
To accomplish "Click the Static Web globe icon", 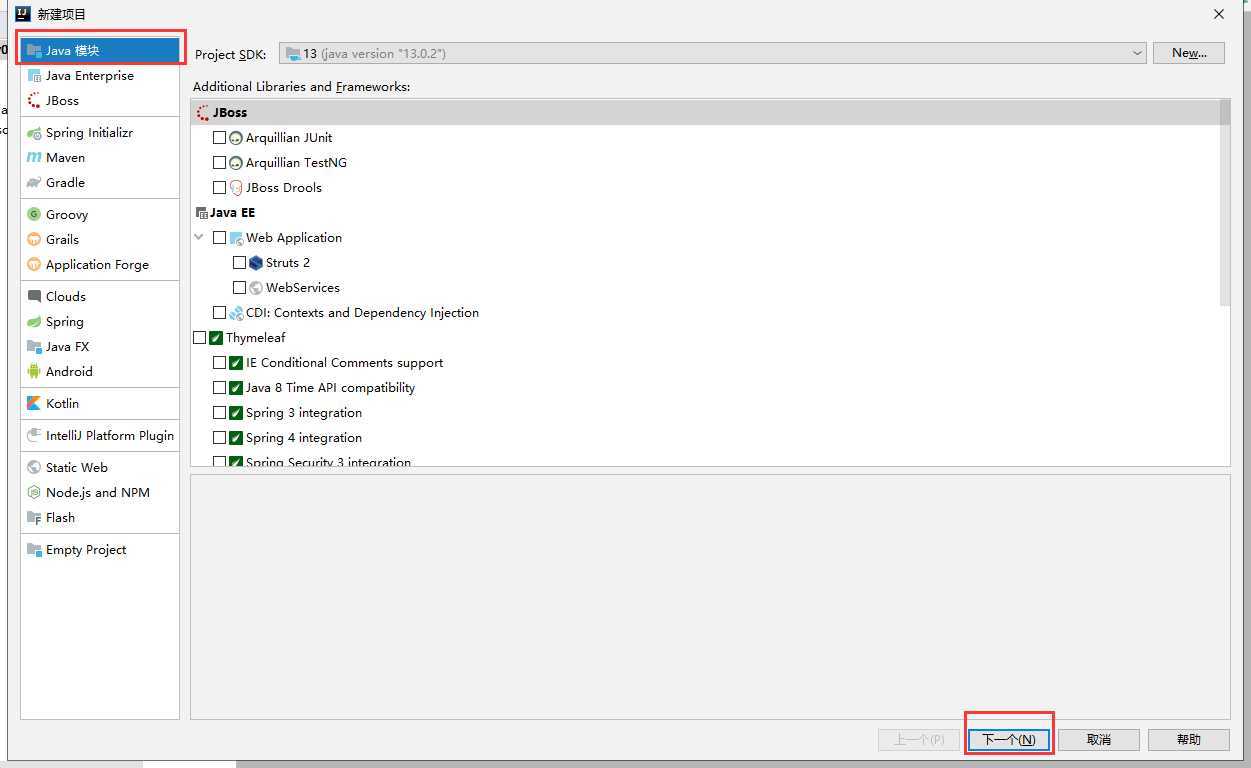I will coord(34,467).
